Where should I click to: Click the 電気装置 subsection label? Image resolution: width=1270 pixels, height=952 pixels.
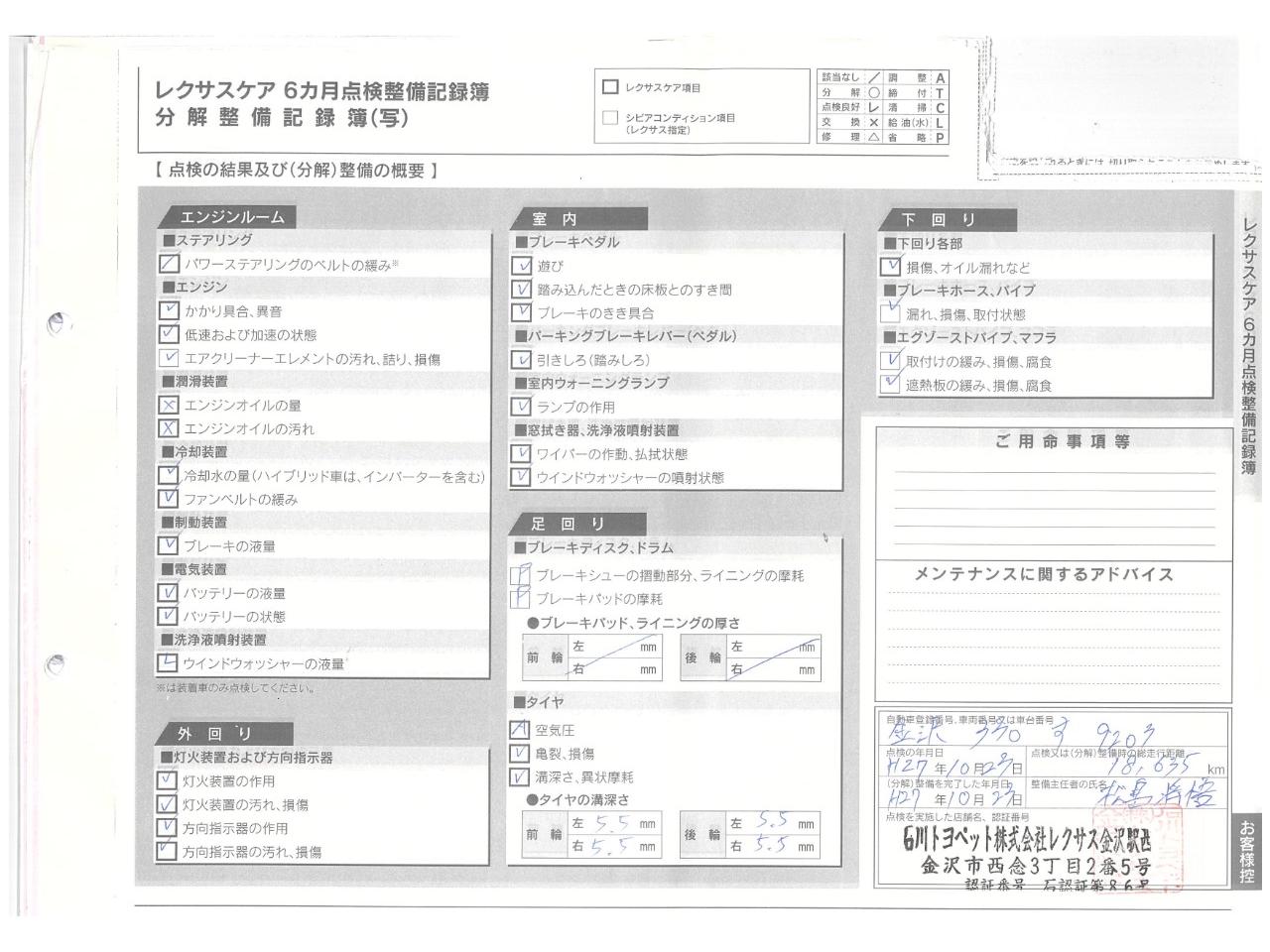coord(195,569)
